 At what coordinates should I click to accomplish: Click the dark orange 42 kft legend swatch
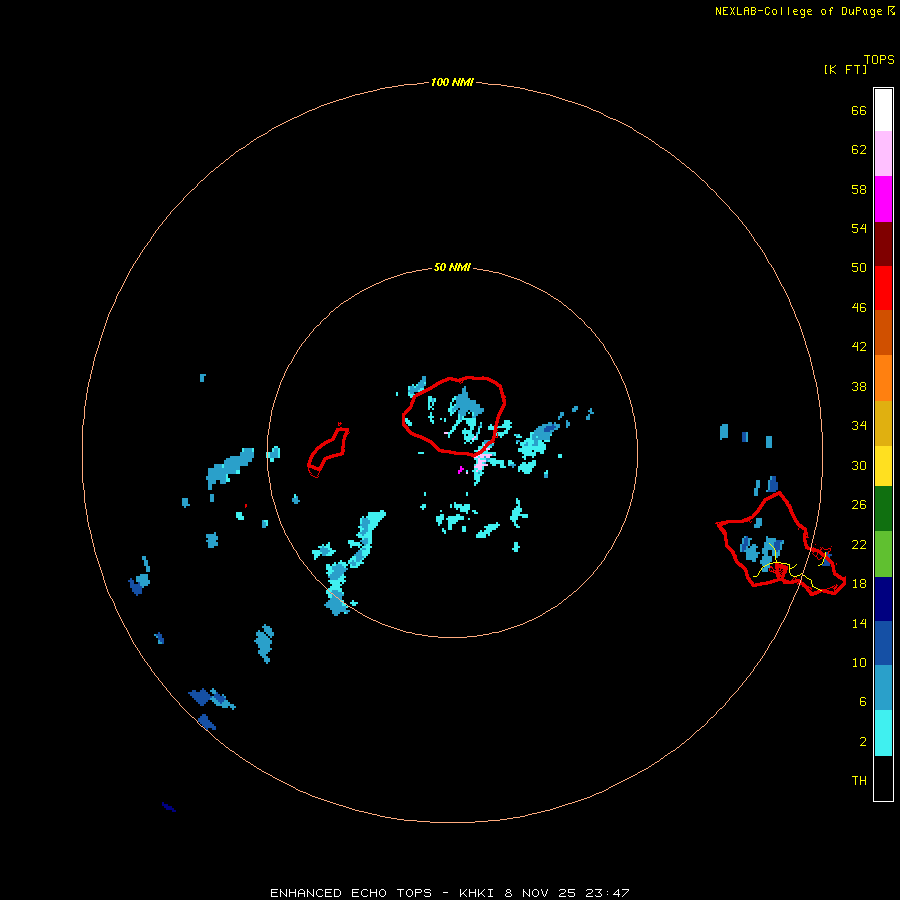(883, 332)
